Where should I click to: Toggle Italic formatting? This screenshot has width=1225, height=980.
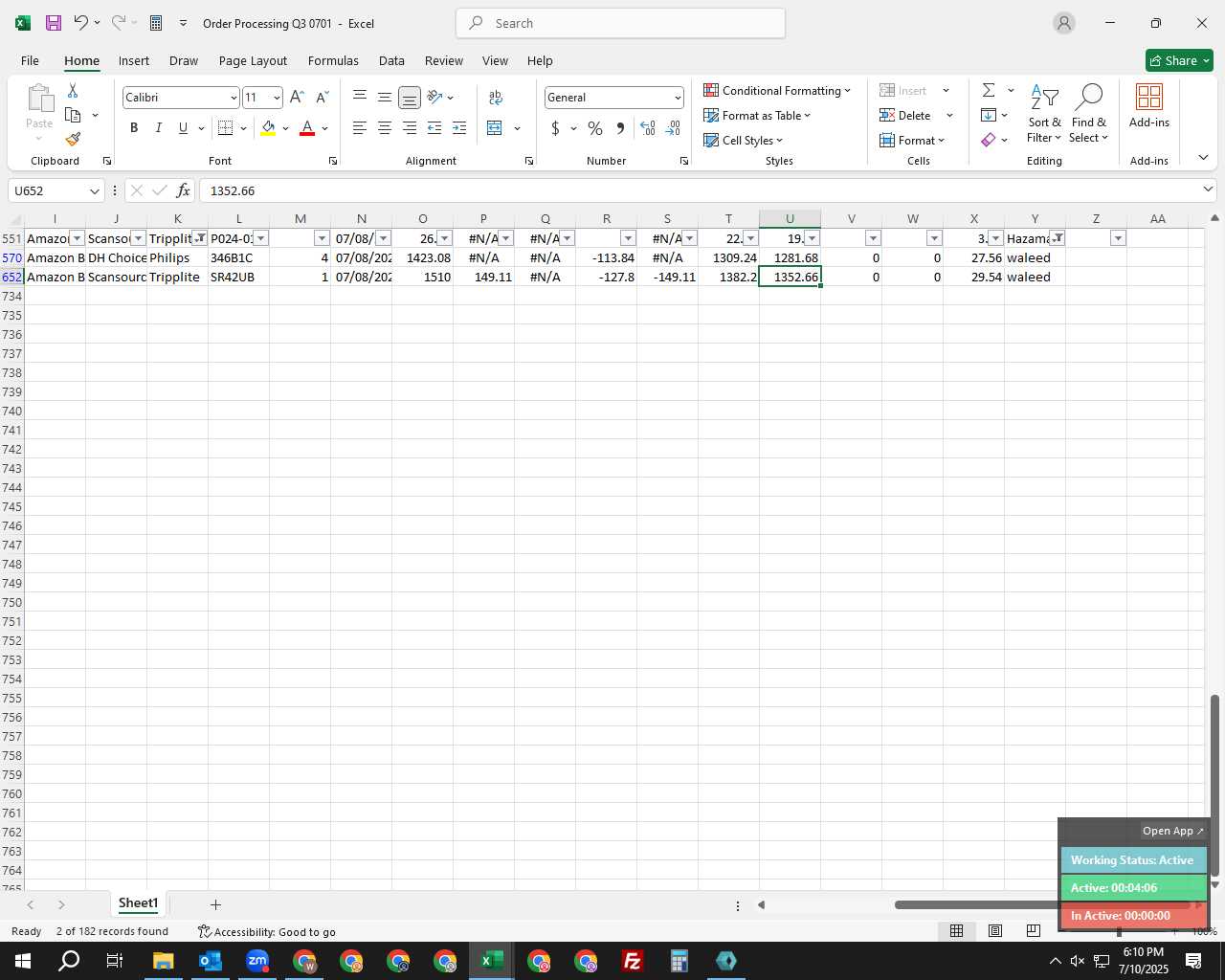pyautogui.click(x=159, y=127)
